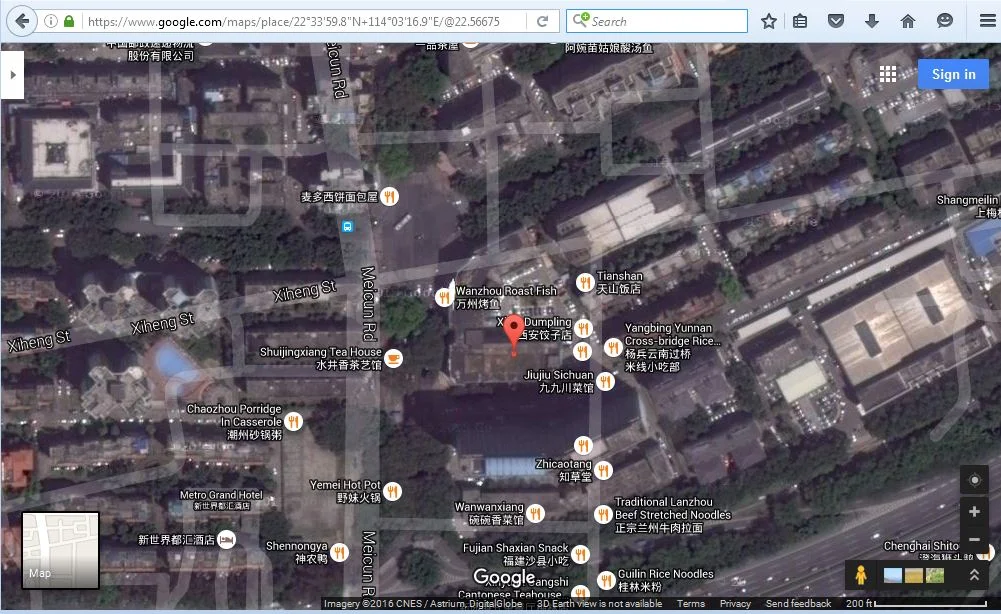Pick up the Street View pegman
This screenshot has height=614, width=1001.
861,575
